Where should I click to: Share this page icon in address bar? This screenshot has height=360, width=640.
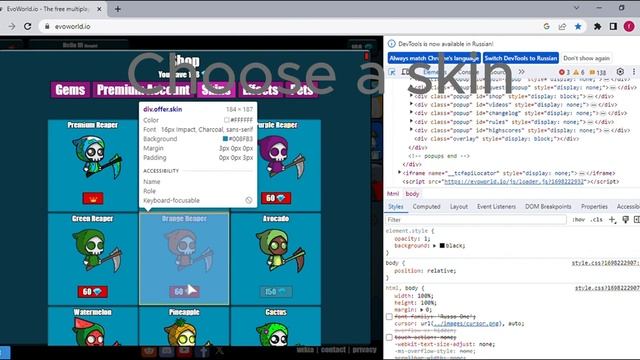point(562,27)
